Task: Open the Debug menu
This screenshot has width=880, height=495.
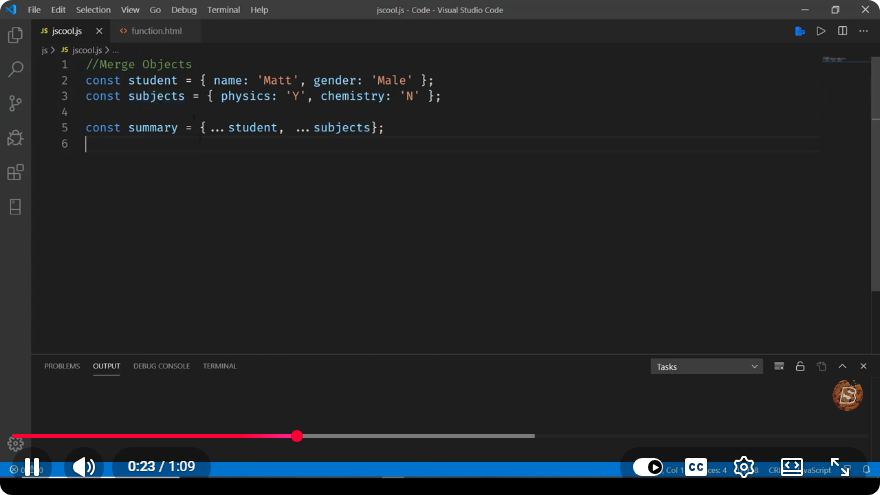Action: coord(184,10)
